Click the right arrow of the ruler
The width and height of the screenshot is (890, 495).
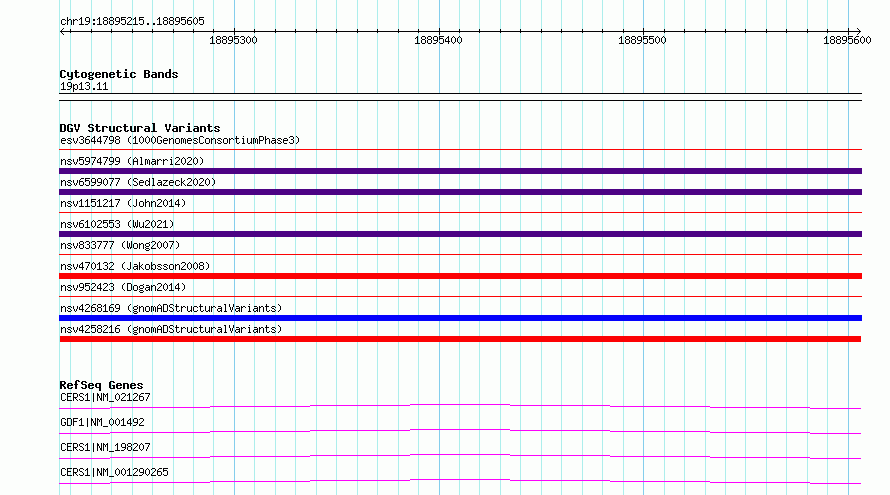click(858, 32)
